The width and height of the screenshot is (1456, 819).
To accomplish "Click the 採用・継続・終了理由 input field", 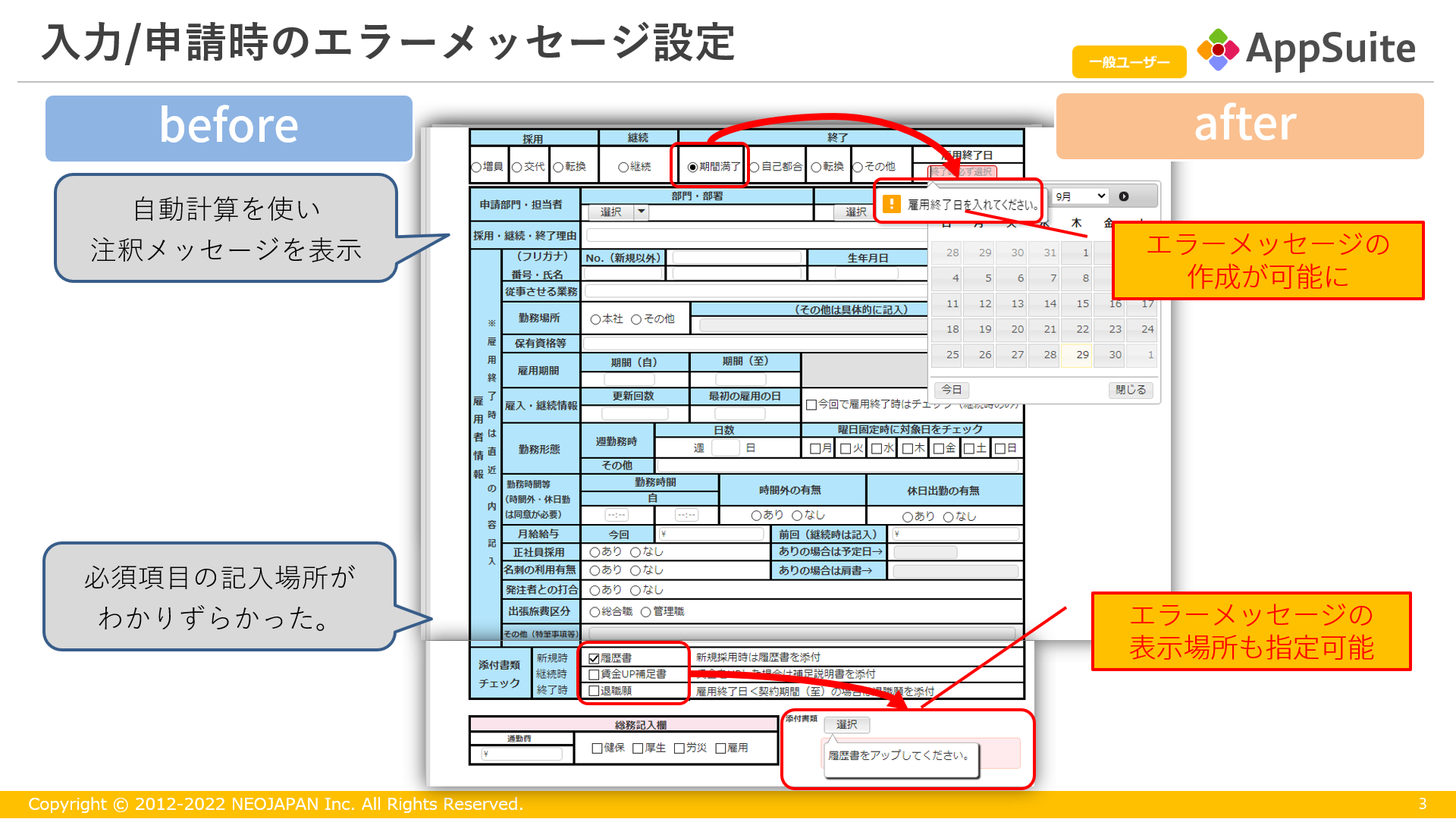I will 756,236.
